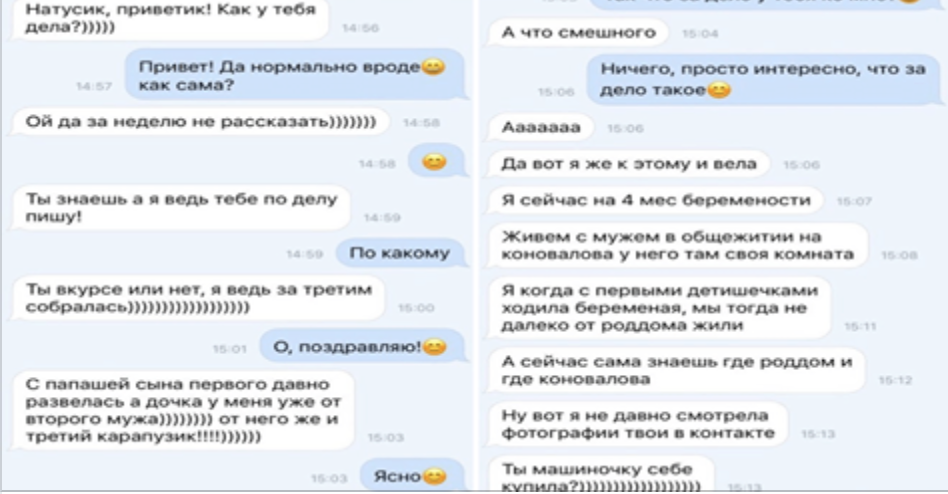Click the message about 'за третим собралась'
Viewport: 948px width, 494px height.
click(x=198, y=298)
